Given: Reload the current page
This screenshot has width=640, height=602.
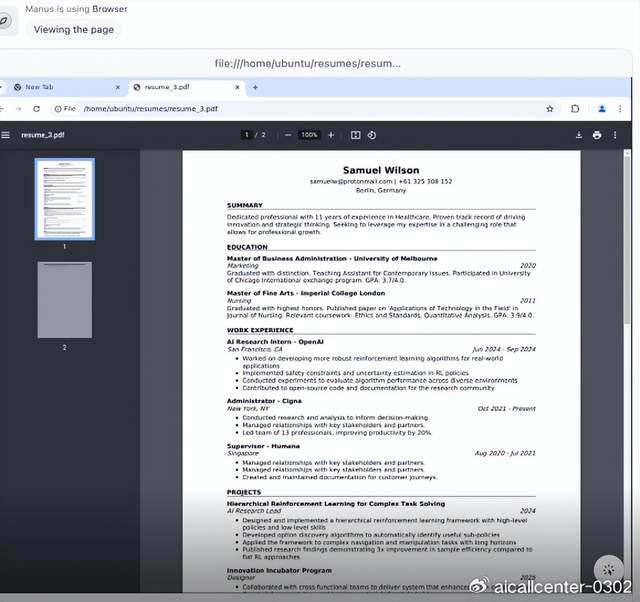Looking at the screenshot, I should tap(36, 109).
